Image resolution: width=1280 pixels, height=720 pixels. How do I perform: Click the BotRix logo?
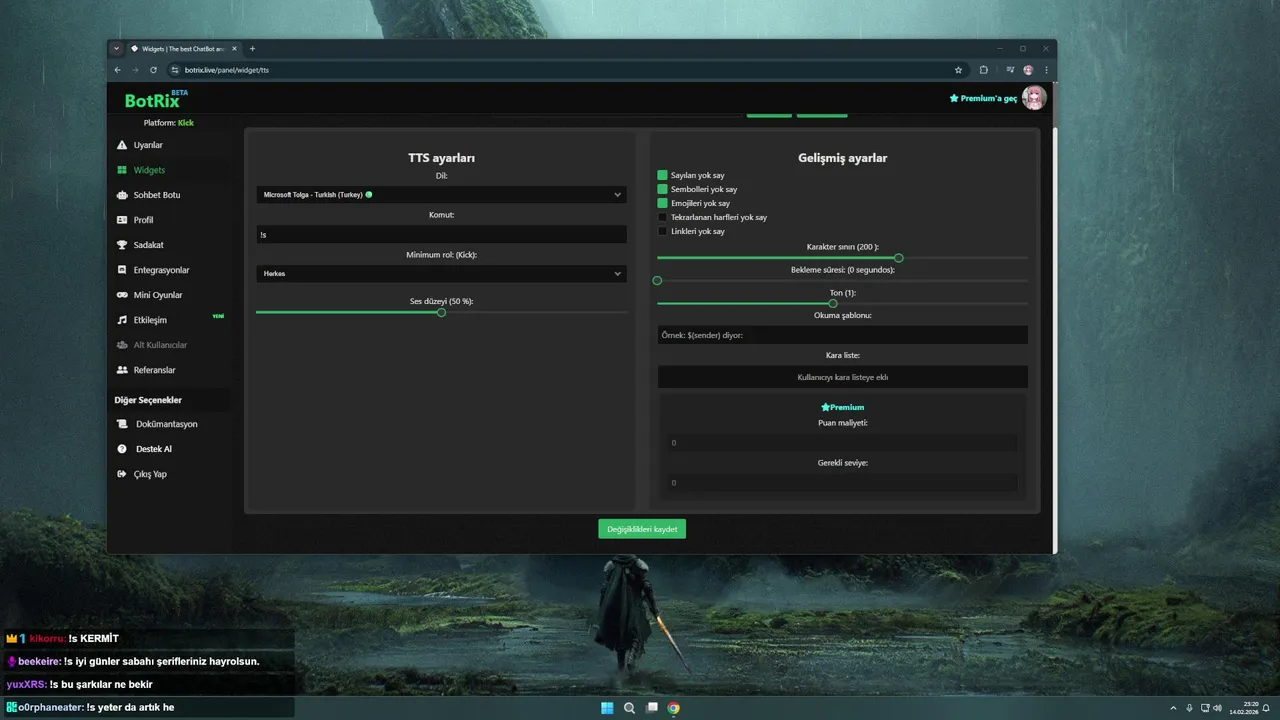coord(155,99)
